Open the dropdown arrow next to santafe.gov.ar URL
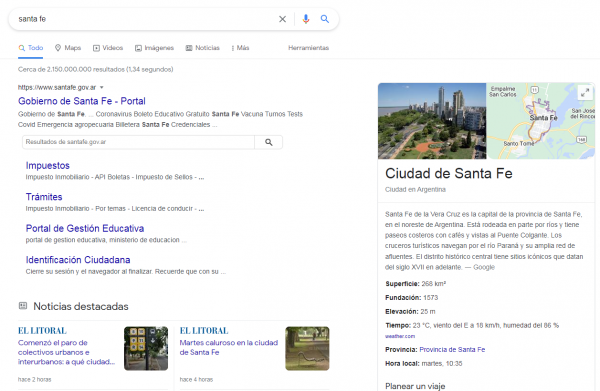This screenshot has width=600, height=391. coord(101,88)
